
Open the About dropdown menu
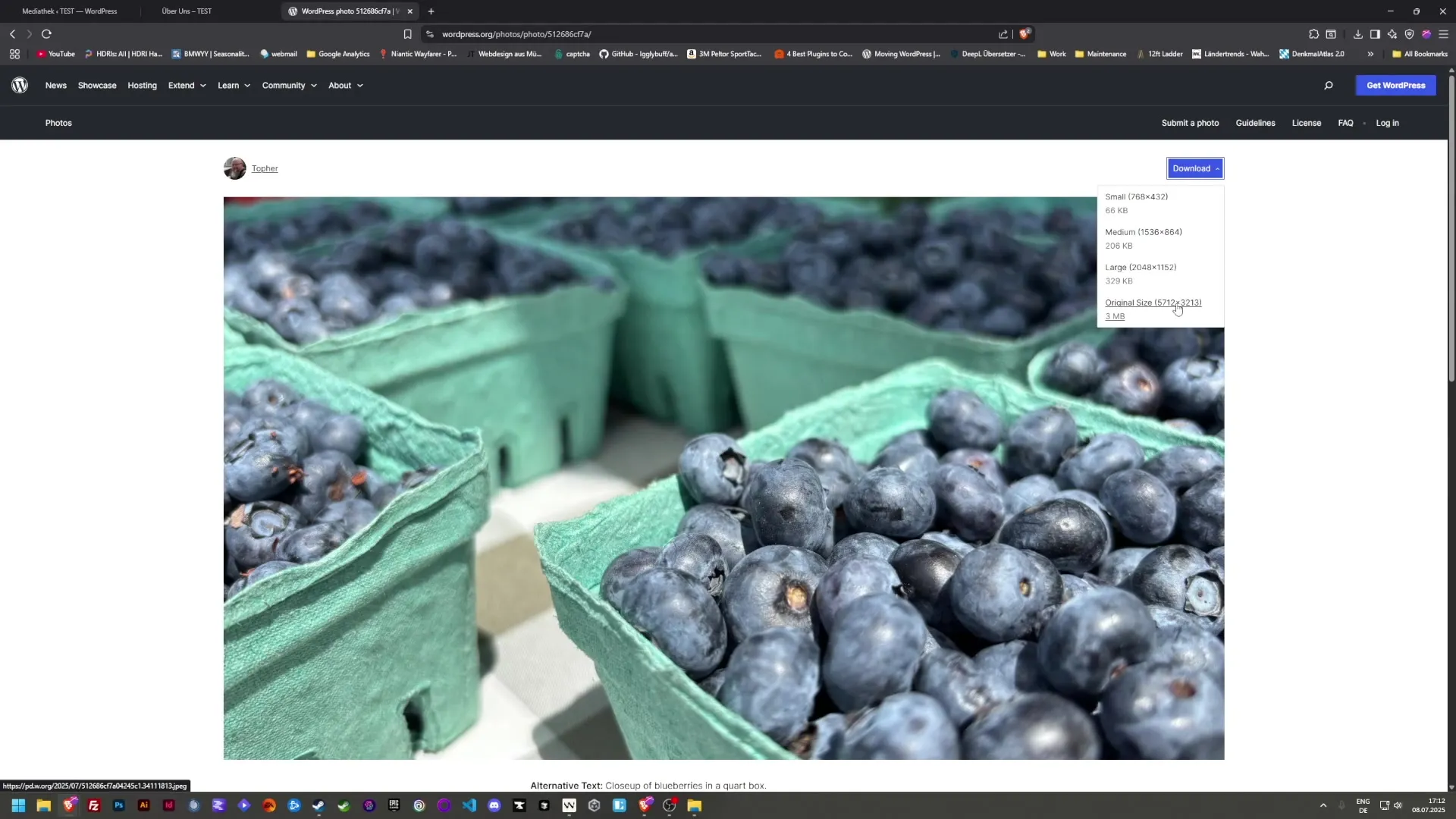point(345,85)
